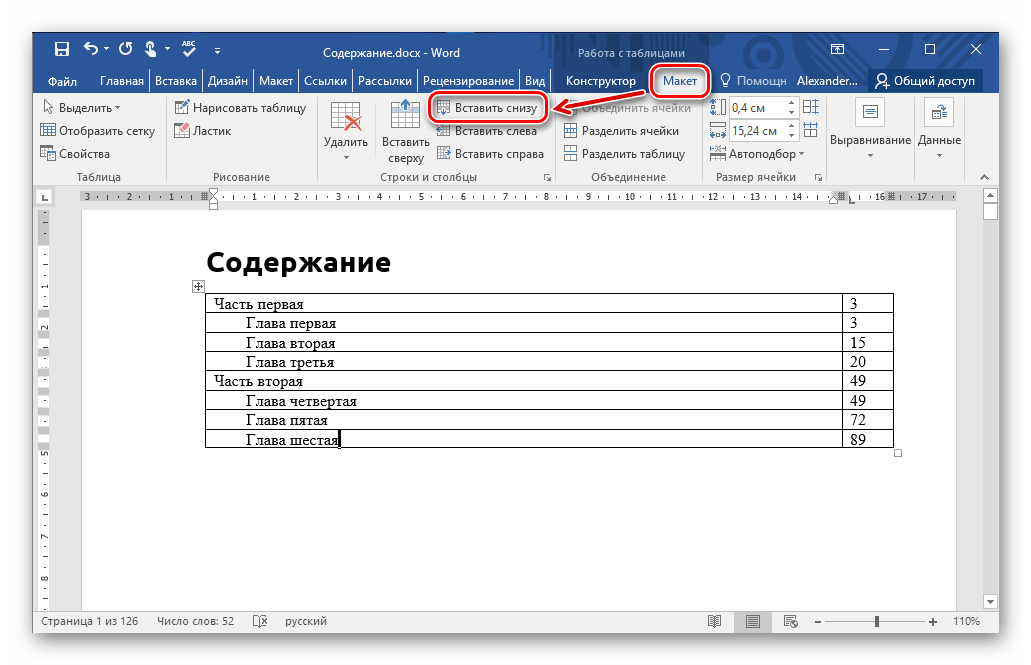Image resolution: width=1031 pixels, height=665 pixels.
Task: Switch to Web Layout view in status bar
Action: click(790, 621)
